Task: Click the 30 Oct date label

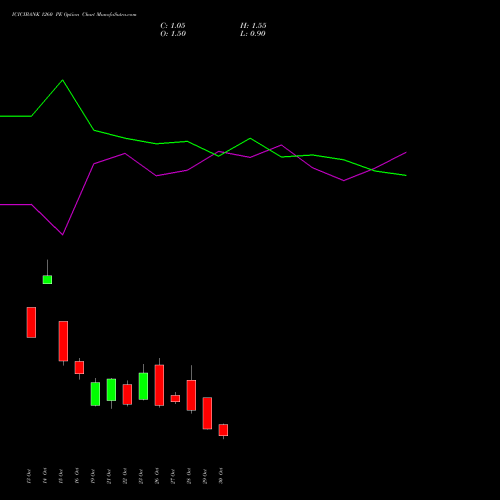Action: tap(221, 476)
